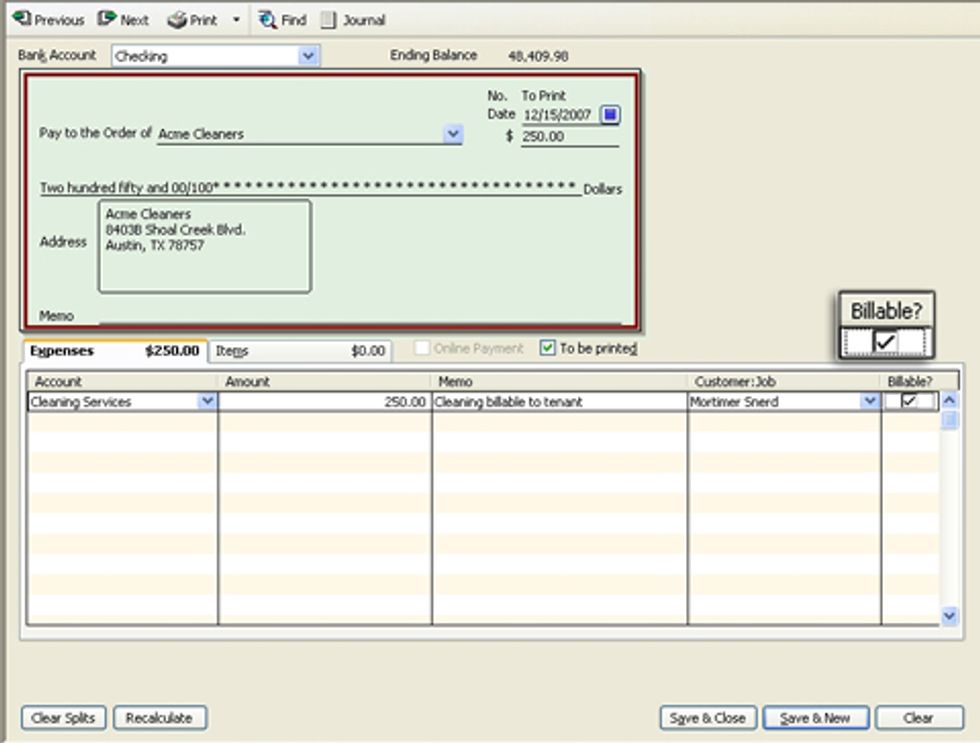Click the Memo field on the check

pyautogui.click(x=360, y=316)
